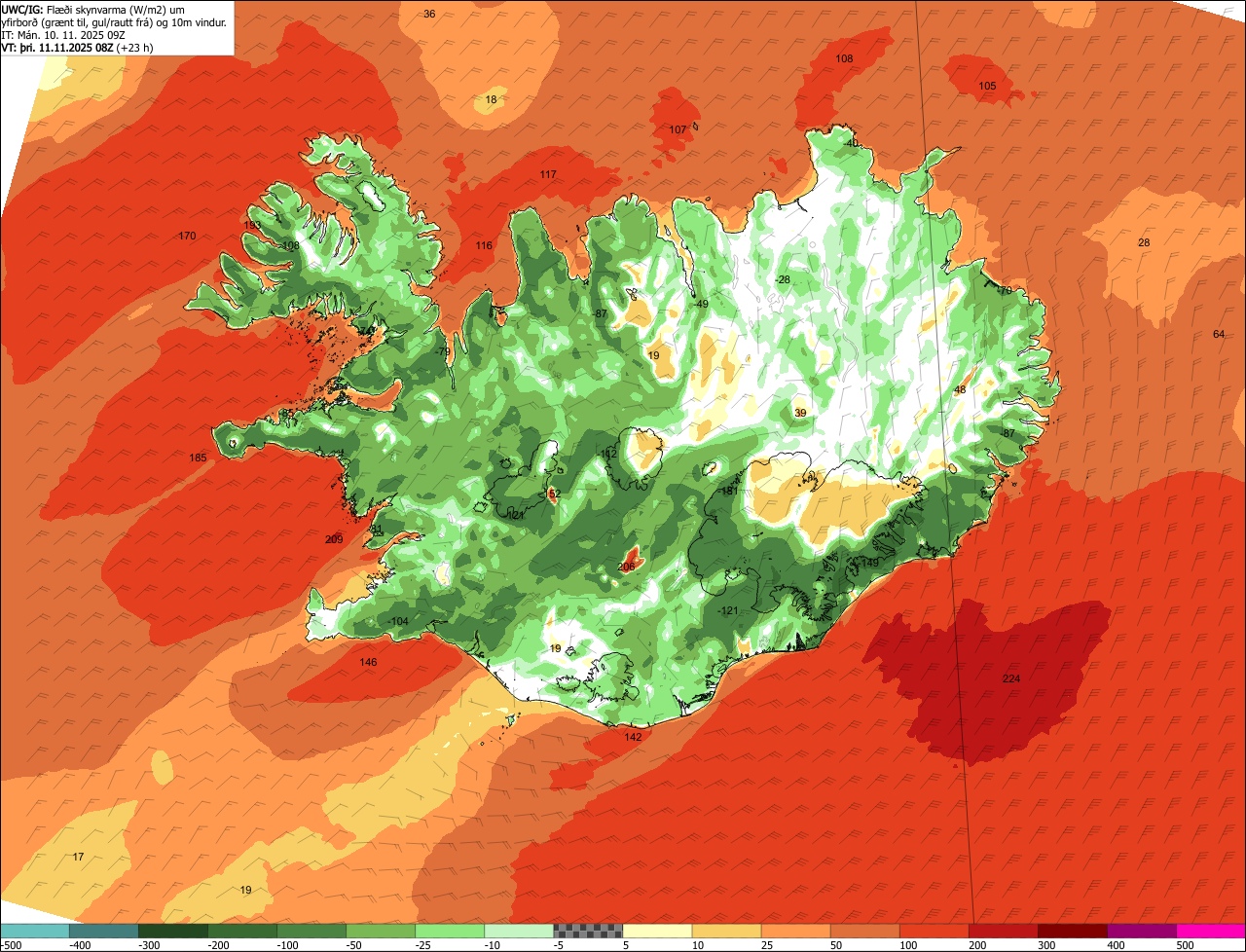
Task: Click the pale yellow swatch between 5 and 10
Action: click(x=656, y=931)
